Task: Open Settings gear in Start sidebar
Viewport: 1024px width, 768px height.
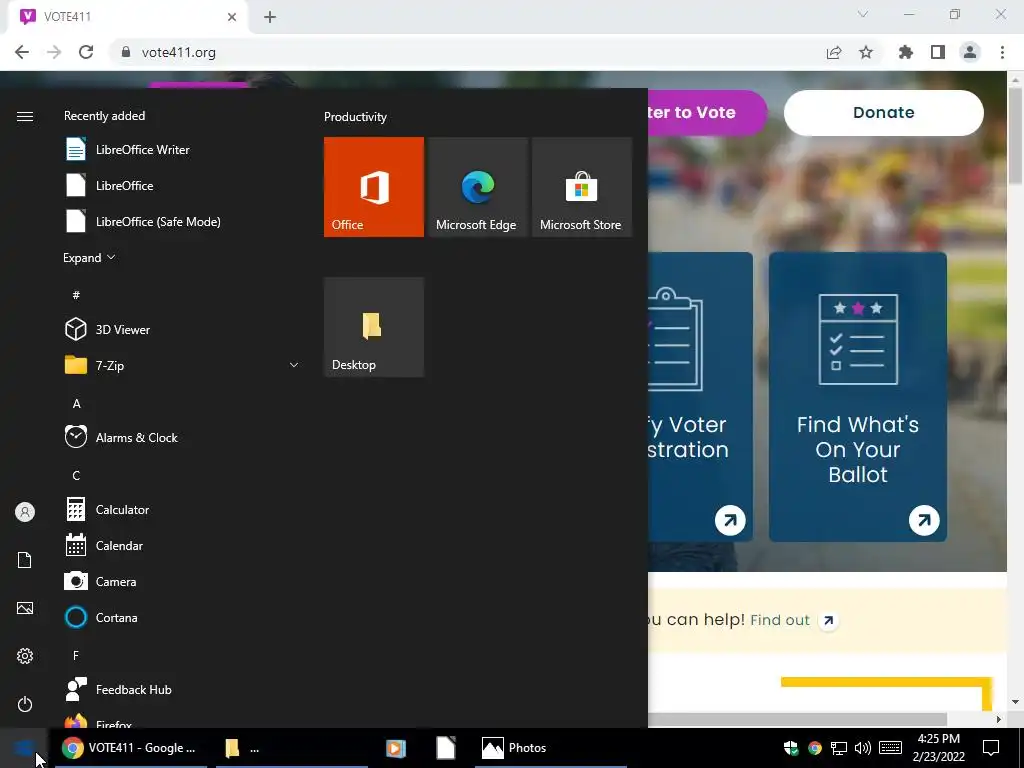Action: (25, 656)
